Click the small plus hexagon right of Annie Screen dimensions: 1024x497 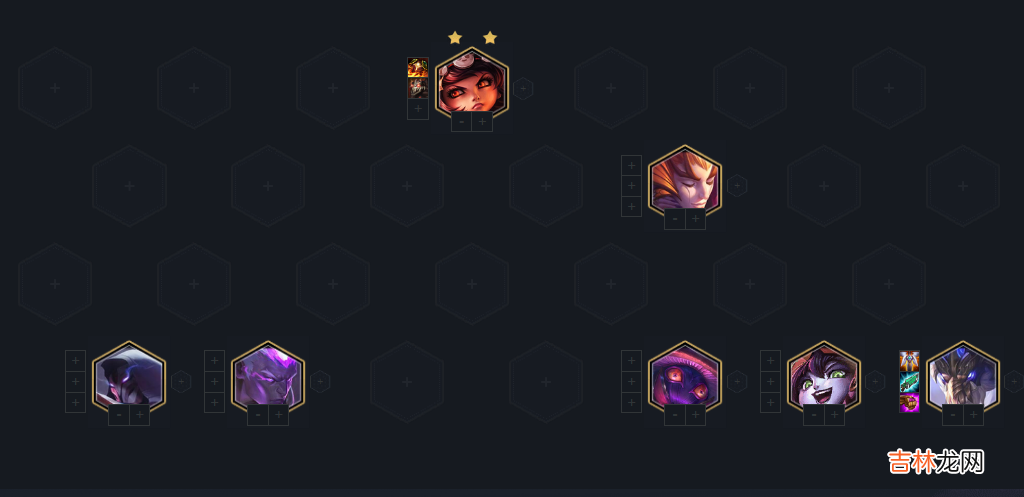523,88
